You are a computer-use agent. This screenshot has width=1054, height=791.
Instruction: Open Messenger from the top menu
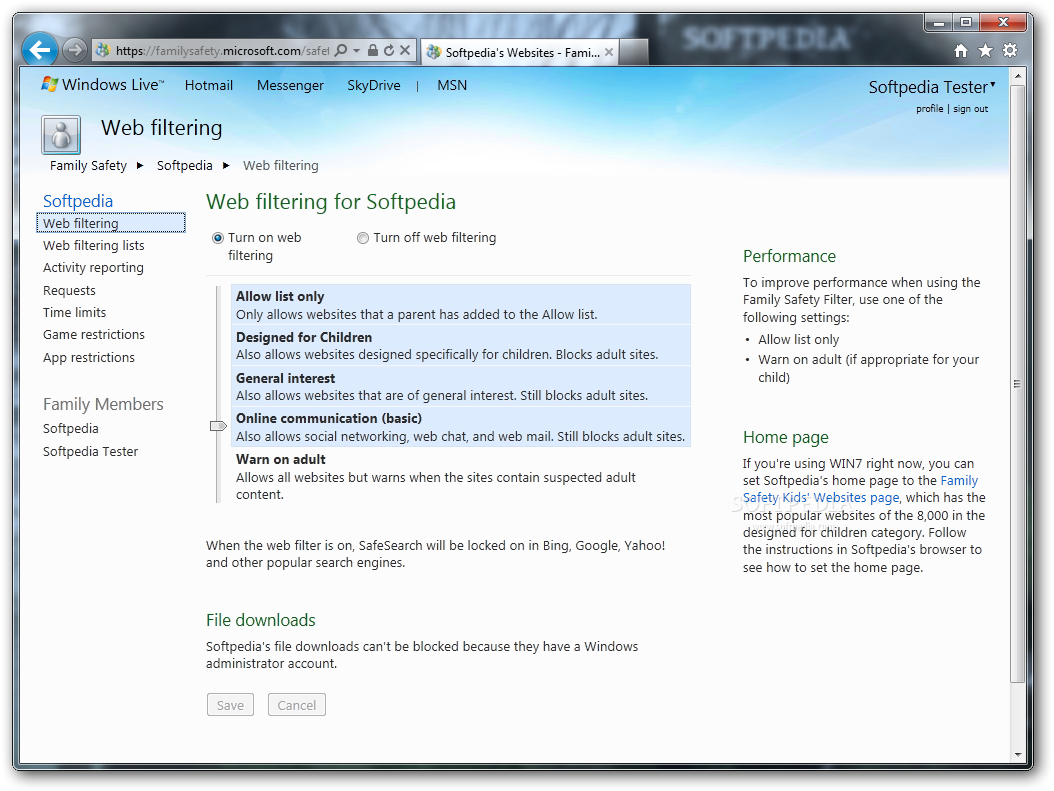(x=290, y=85)
